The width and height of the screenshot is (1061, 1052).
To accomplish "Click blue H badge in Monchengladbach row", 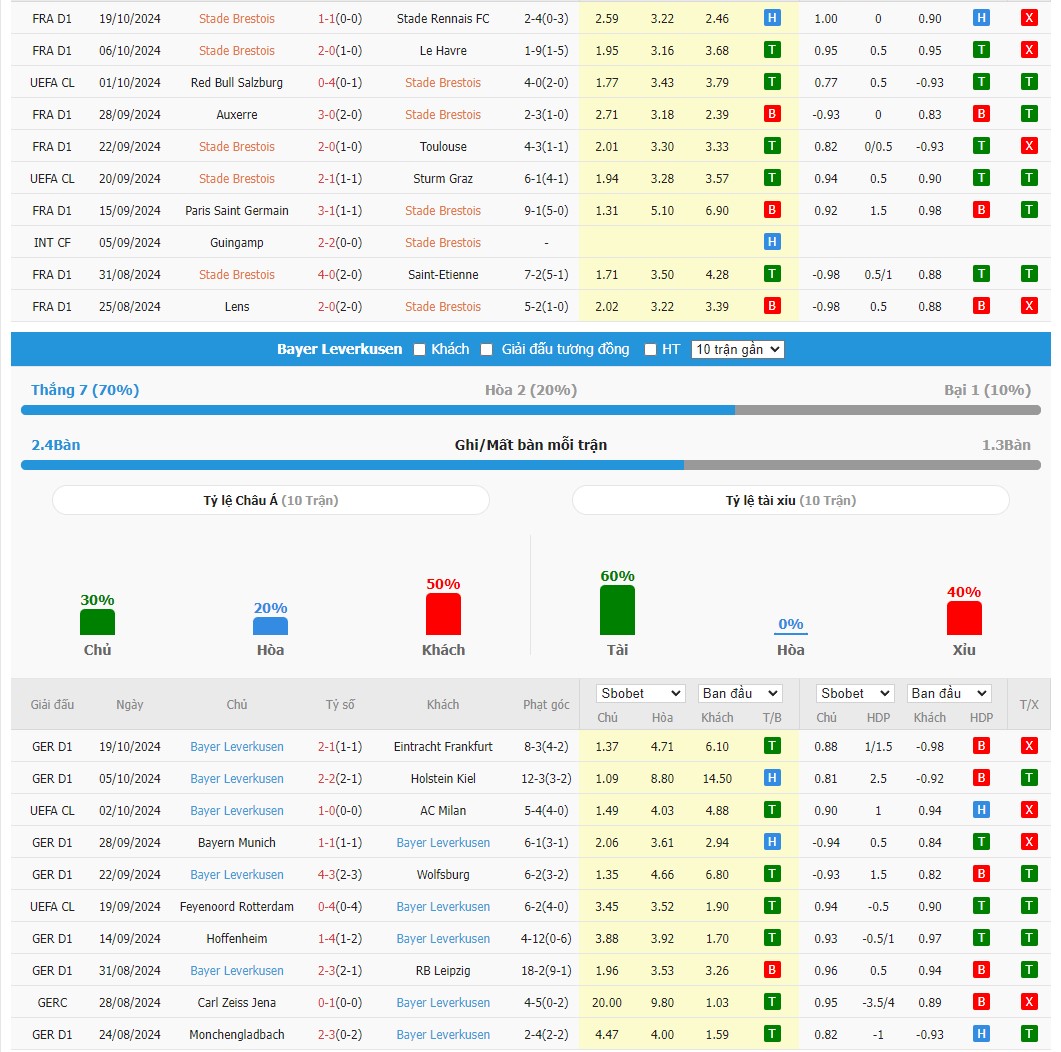I will click(x=981, y=1034).
